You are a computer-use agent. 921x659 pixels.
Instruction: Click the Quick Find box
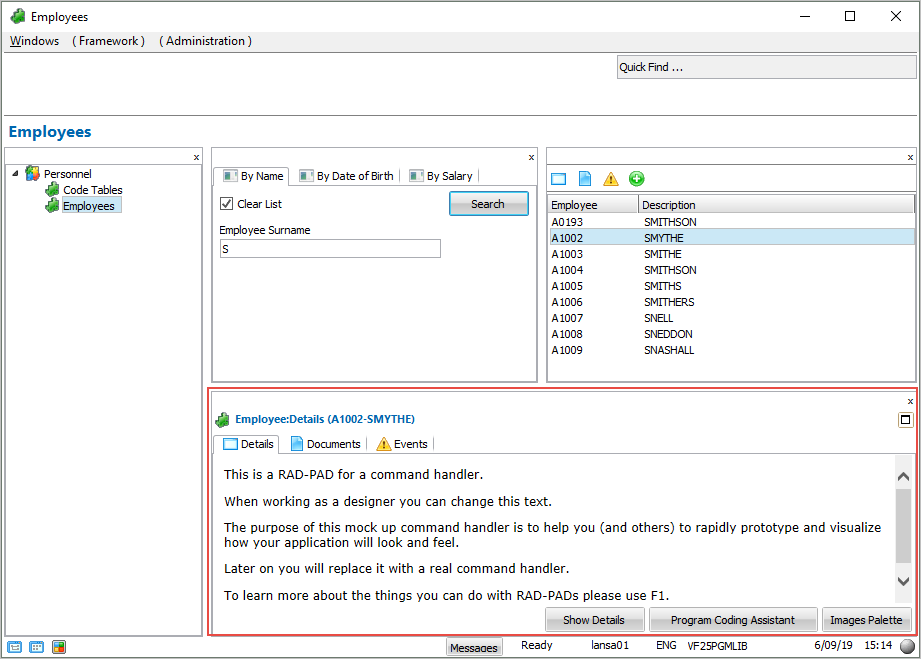coord(766,67)
